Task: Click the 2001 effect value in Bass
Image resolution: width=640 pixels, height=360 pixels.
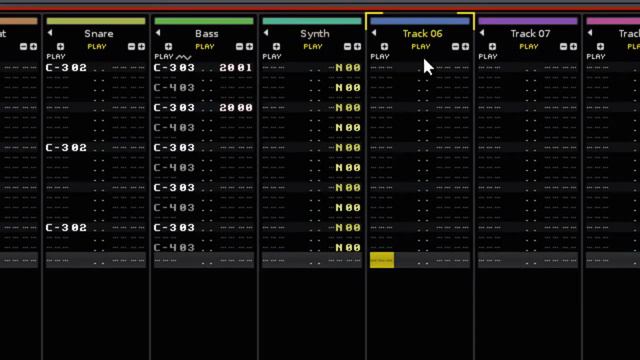Action: coord(236,67)
